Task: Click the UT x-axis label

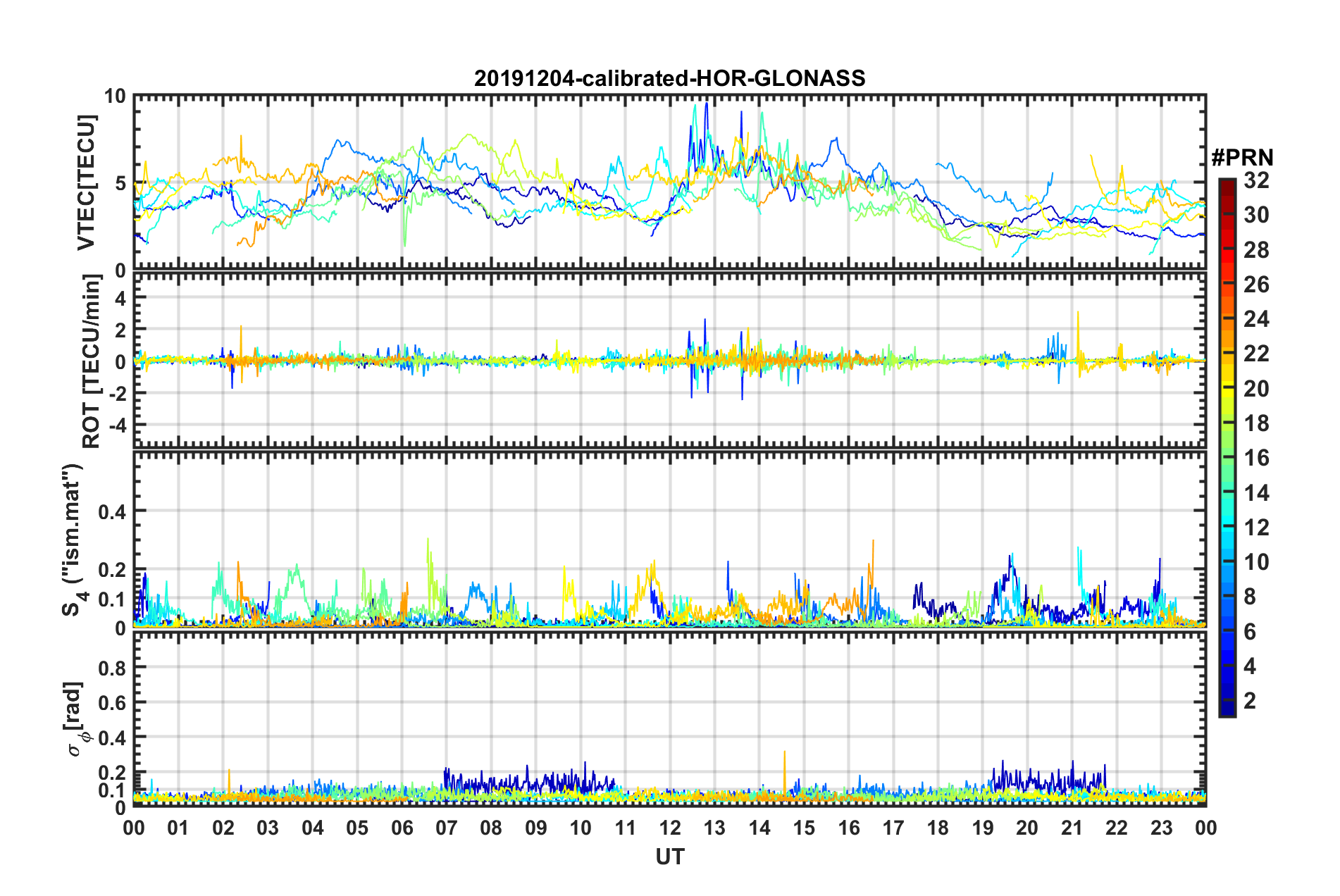Action: coord(669,857)
